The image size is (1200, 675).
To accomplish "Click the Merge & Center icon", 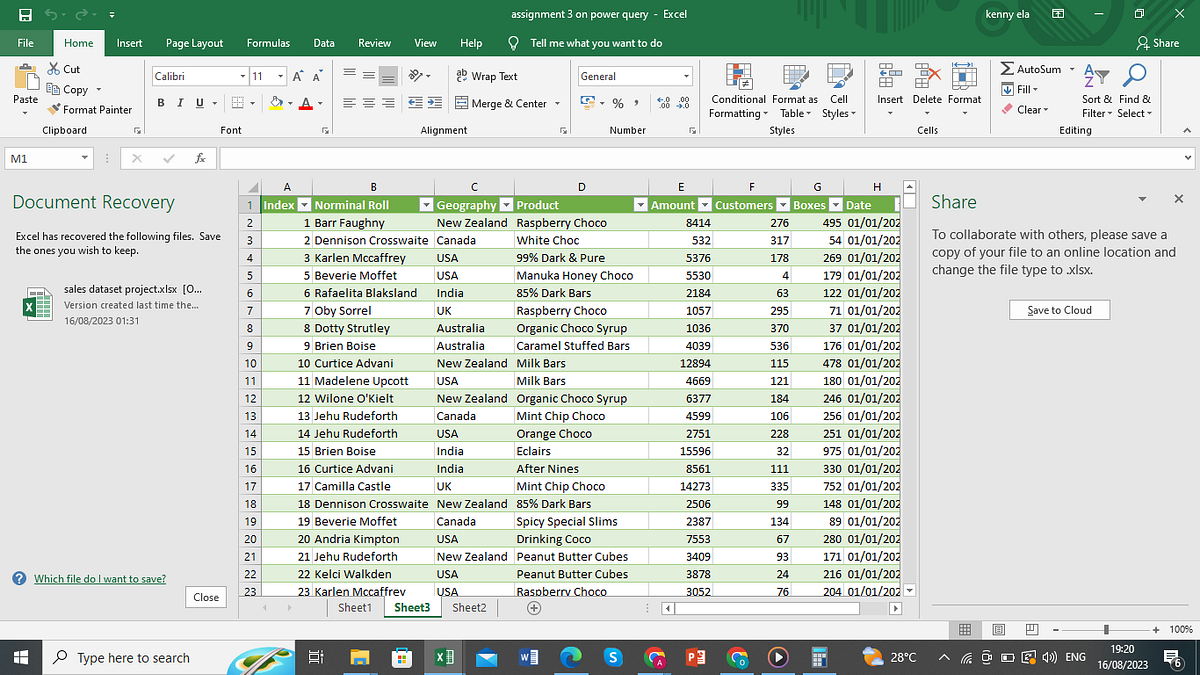I will click(461, 103).
